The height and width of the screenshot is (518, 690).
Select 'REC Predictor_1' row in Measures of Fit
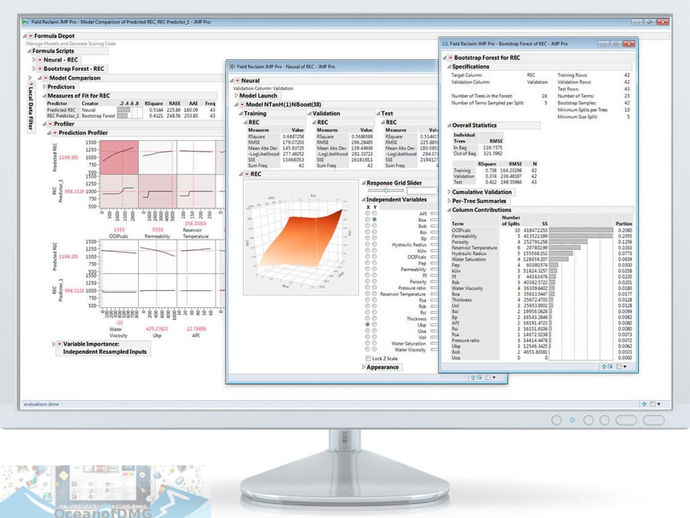click(x=131, y=116)
